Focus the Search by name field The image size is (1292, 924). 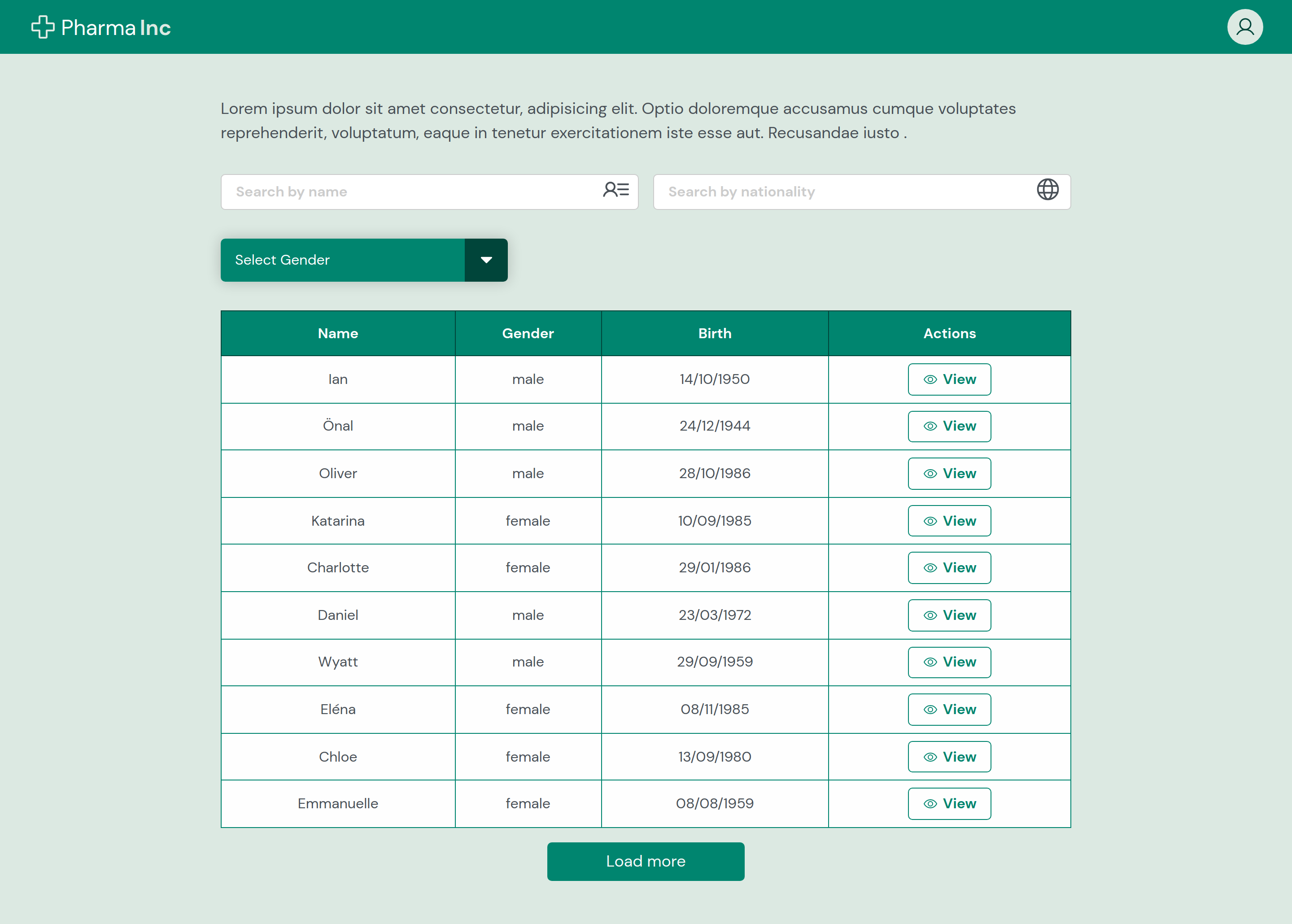tap(410, 192)
